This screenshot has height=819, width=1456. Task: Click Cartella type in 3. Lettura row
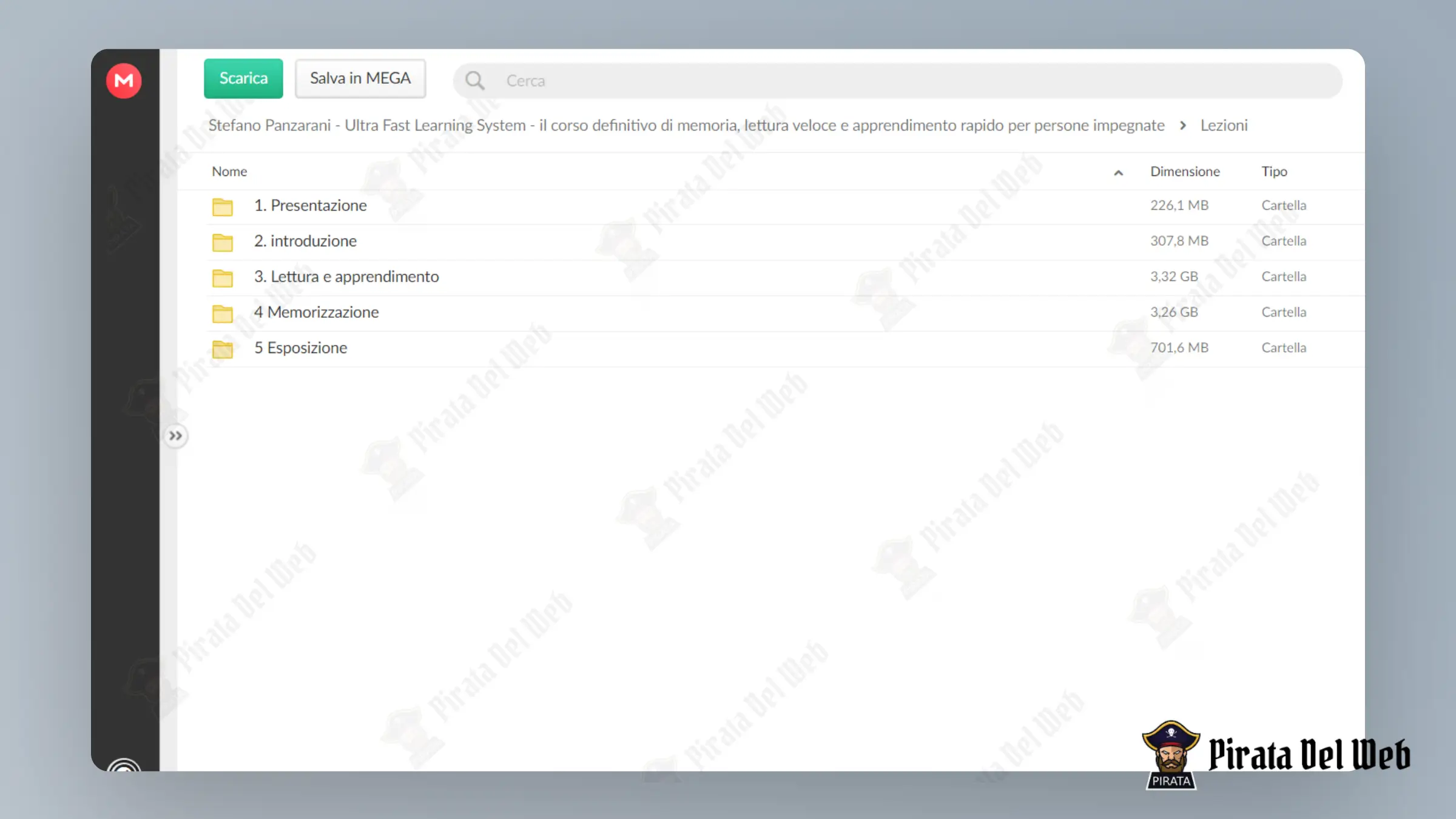tap(1284, 277)
